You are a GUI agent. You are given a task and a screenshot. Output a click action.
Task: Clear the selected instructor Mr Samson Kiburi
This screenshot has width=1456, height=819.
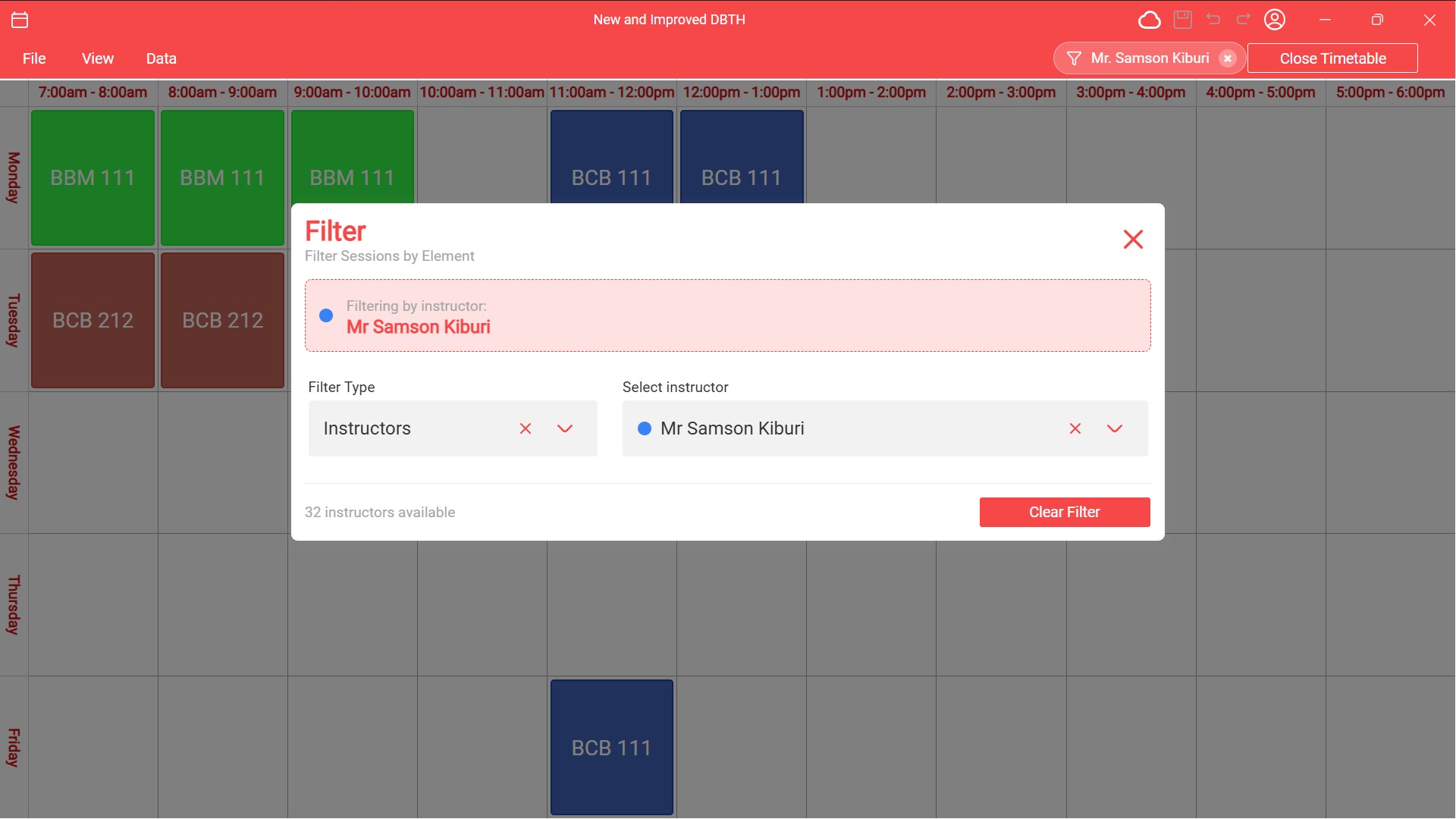click(1075, 428)
